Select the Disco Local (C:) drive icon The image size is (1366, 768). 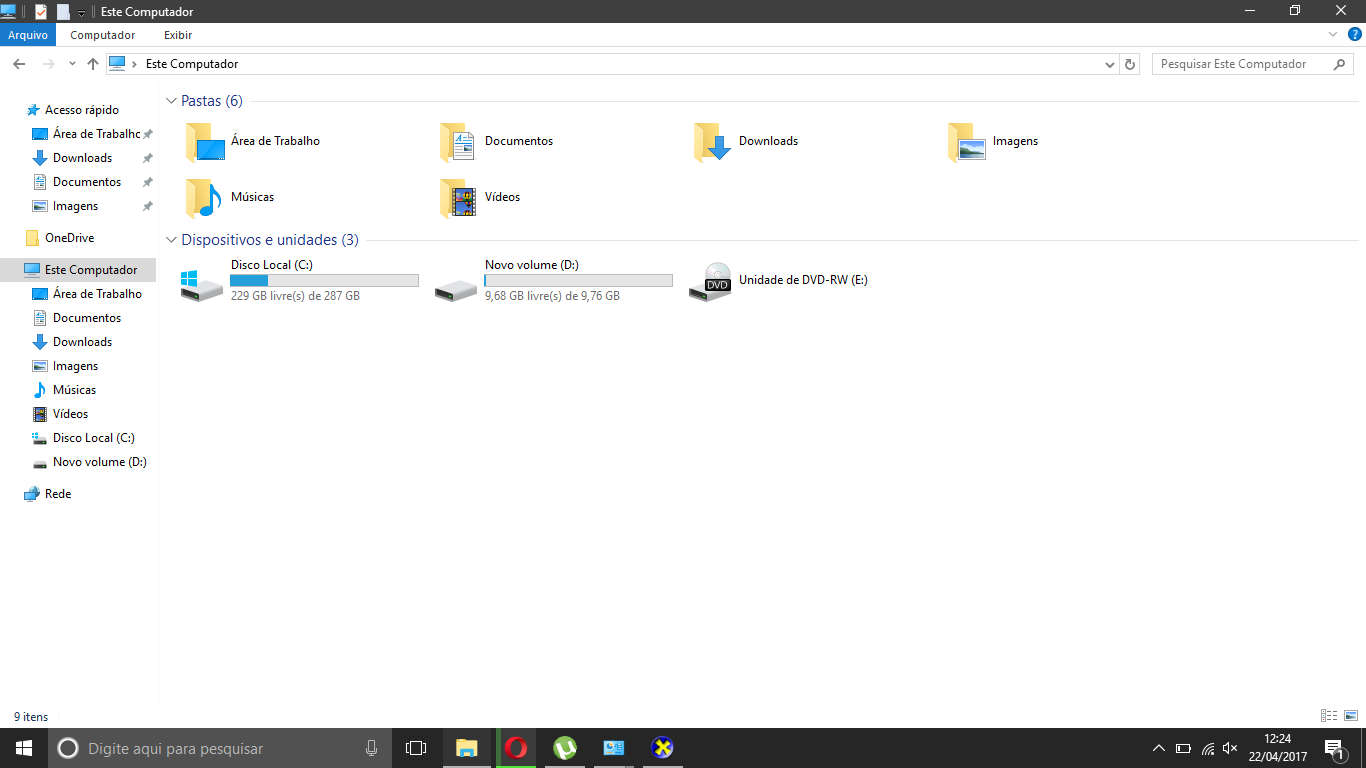pyautogui.click(x=202, y=284)
